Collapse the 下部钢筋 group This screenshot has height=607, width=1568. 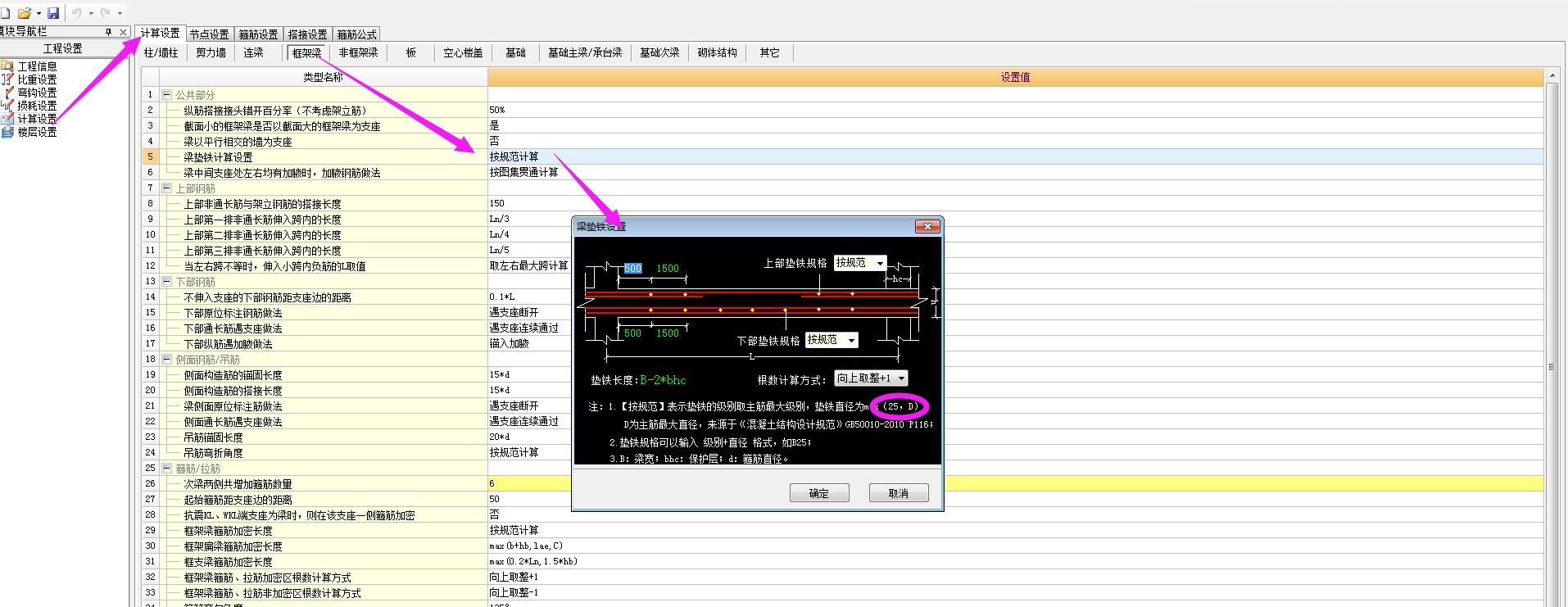(x=167, y=282)
